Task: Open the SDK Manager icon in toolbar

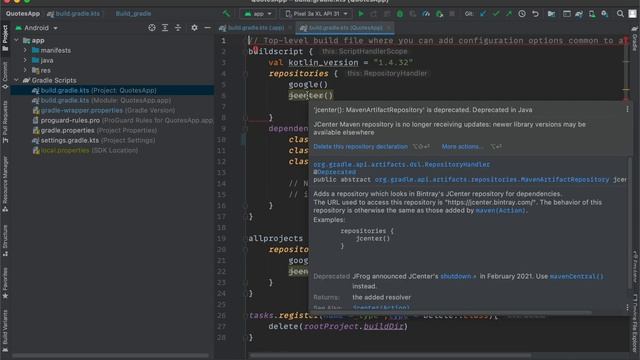Action: coord(605,14)
